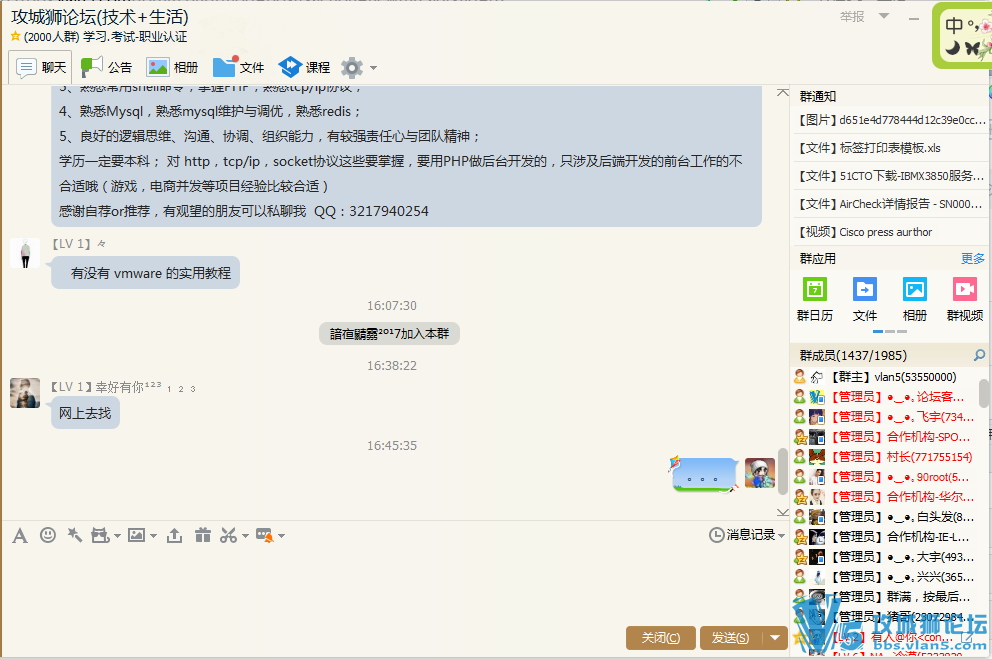Open the emoji smiley picker

click(47, 536)
